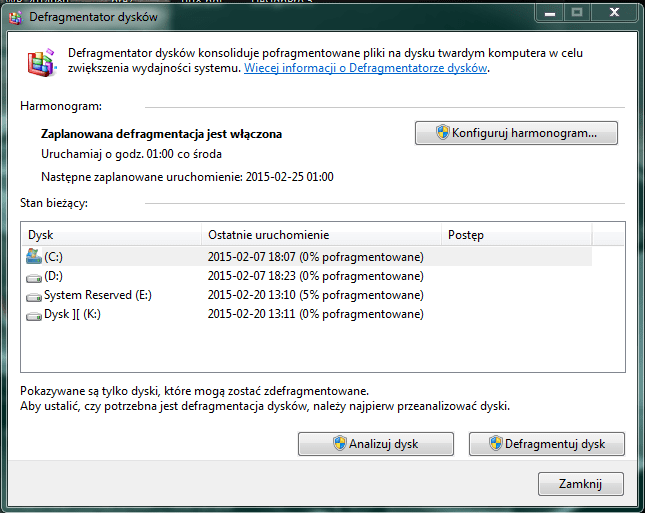Click shield icon on Konfiguruj harmonogram button
The height and width of the screenshot is (513, 645).
[x=442, y=132]
